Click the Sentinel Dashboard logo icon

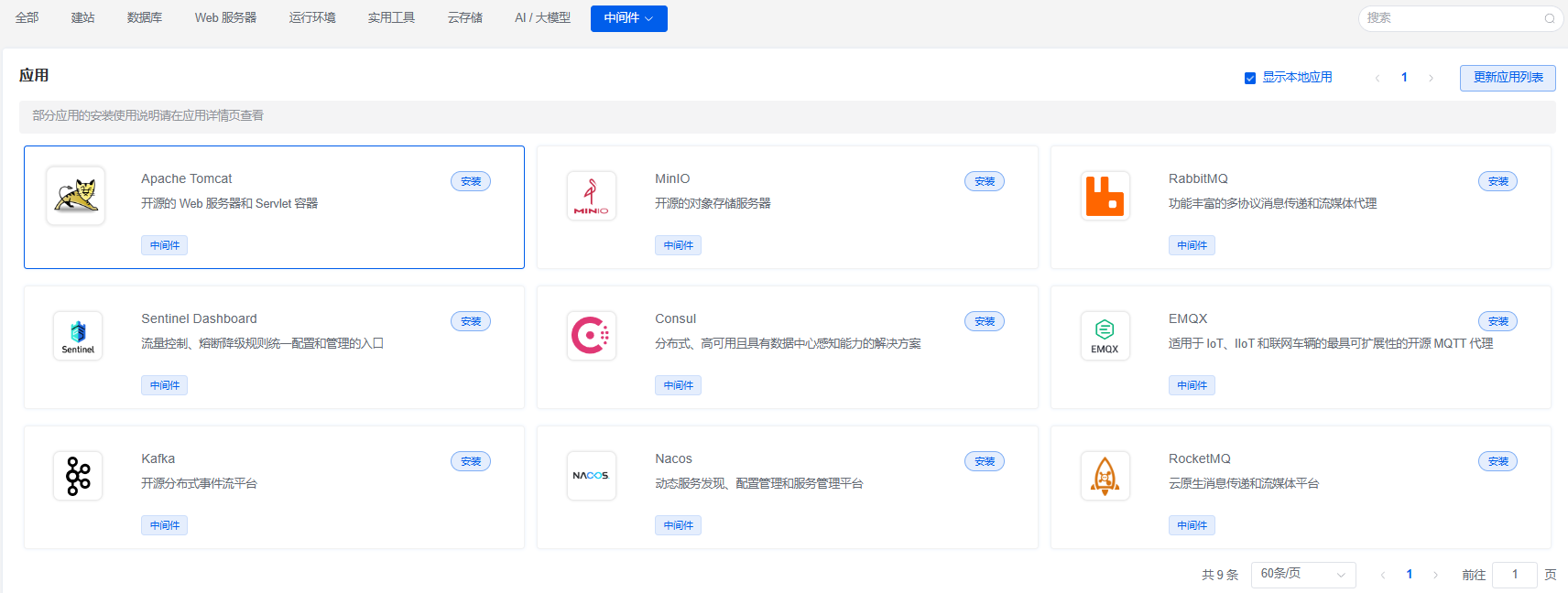click(x=78, y=336)
